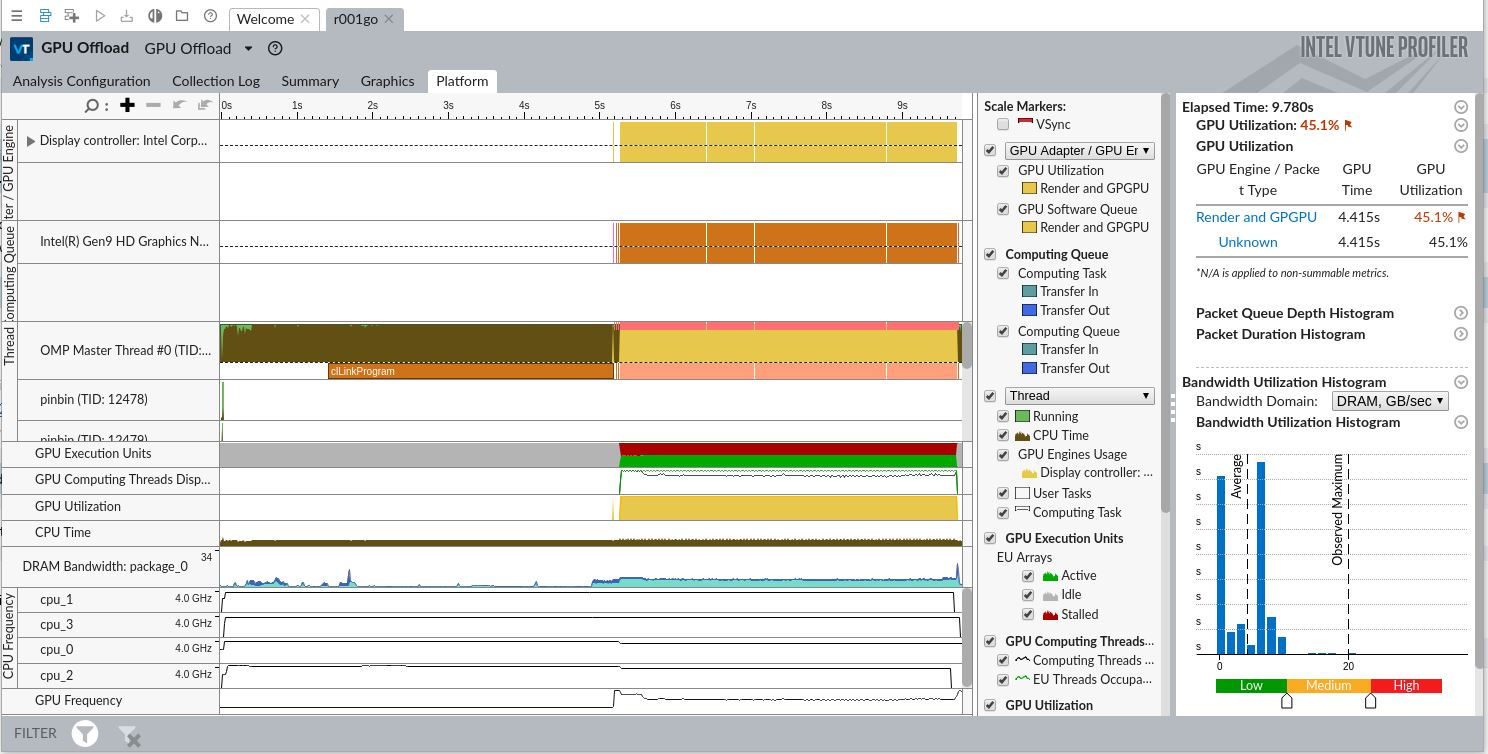The image size is (1488, 754).
Task: Zoom in timeline with plus icon
Action: (127, 105)
